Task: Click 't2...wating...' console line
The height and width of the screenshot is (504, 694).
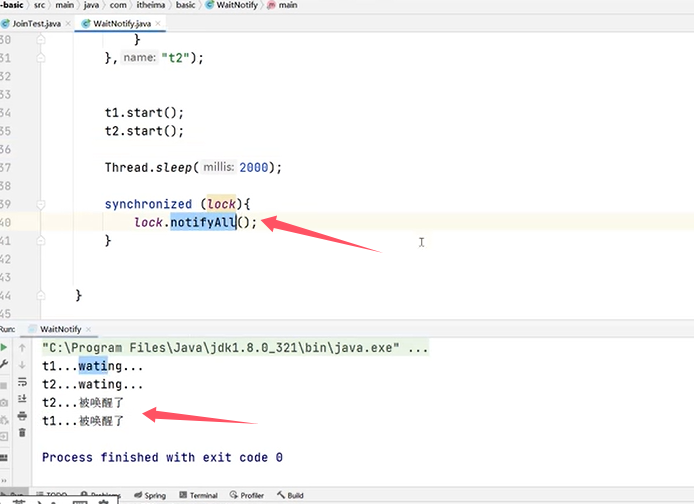Action: [x=93, y=384]
